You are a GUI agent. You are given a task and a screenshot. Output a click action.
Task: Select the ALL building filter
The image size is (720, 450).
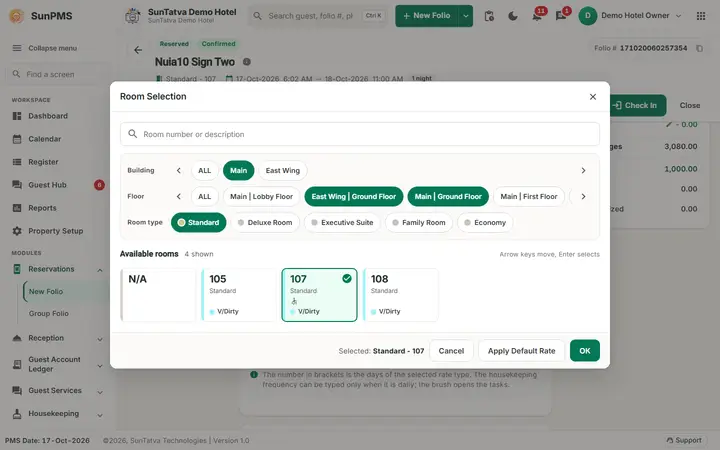[x=204, y=170]
